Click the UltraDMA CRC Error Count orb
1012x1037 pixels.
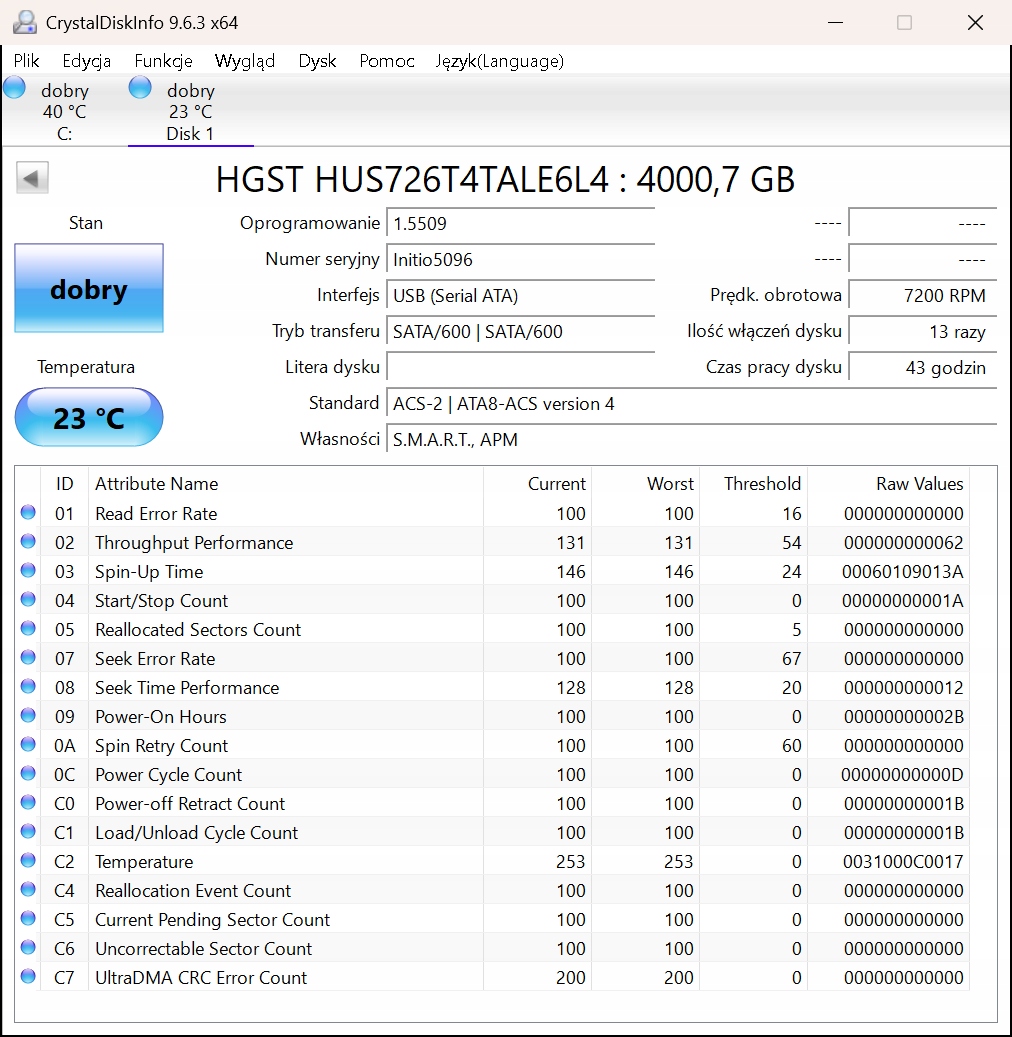pos(28,977)
